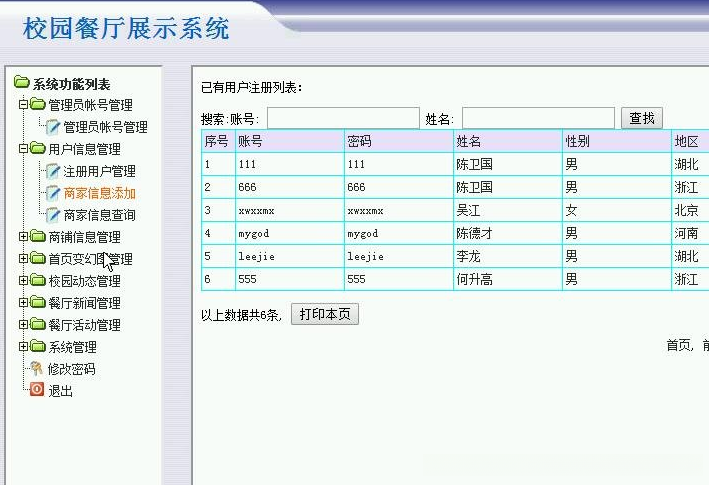The image size is (709, 485).
Task: Click the document icon beside 管理员帐号管理 child item
Action: click(x=53, y=127)
